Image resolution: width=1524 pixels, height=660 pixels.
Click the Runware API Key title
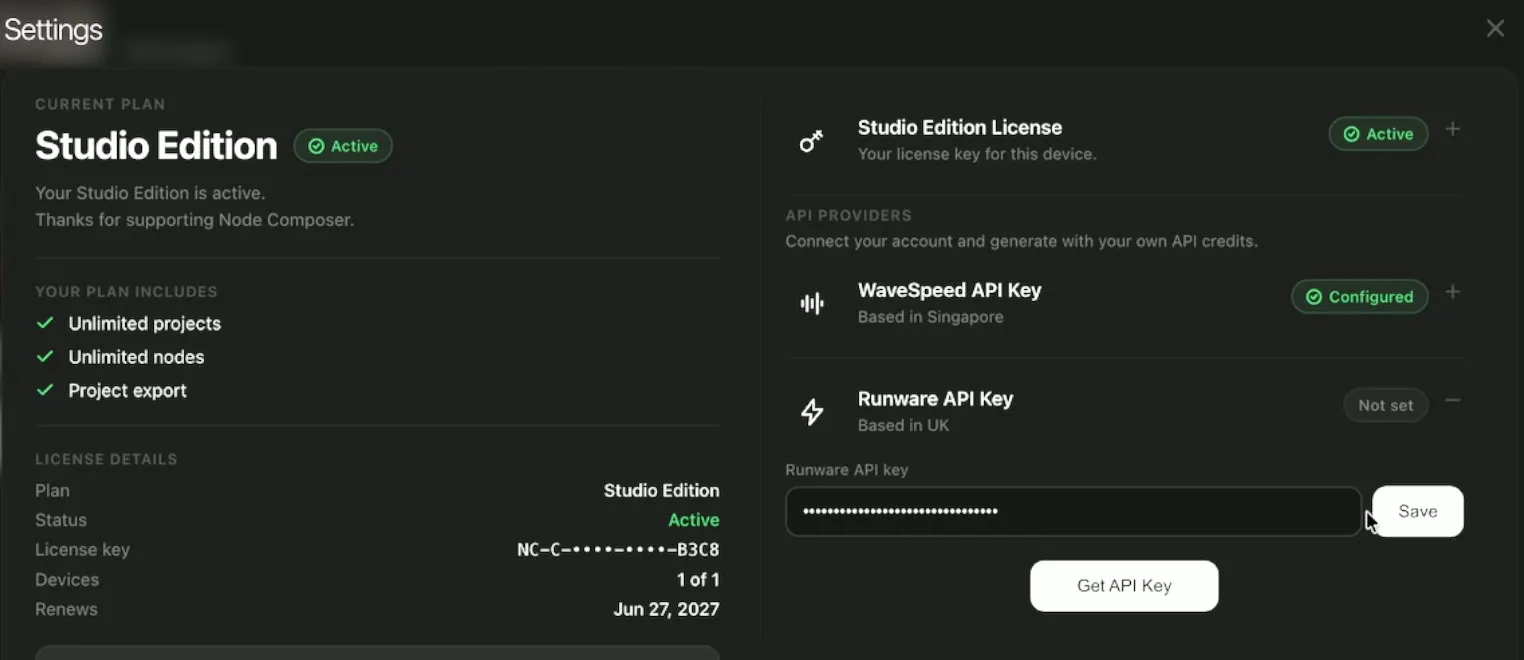pos(936,398)
